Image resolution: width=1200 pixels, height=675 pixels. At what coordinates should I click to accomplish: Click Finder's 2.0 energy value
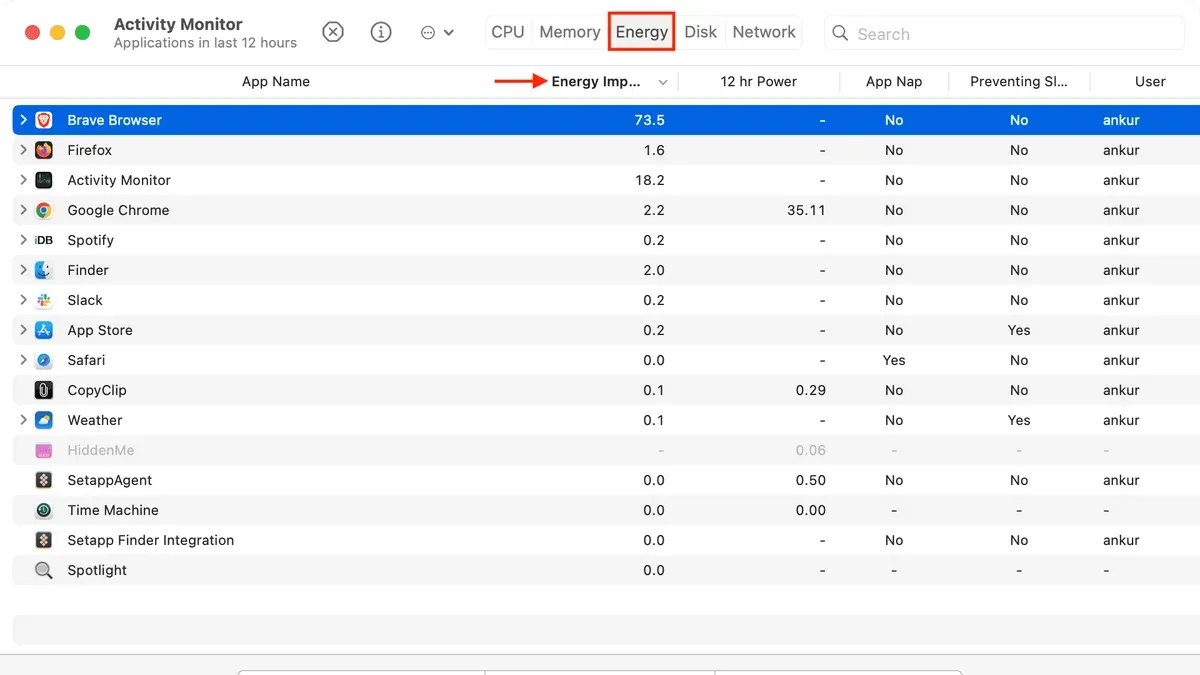click(x=654, y=270)
